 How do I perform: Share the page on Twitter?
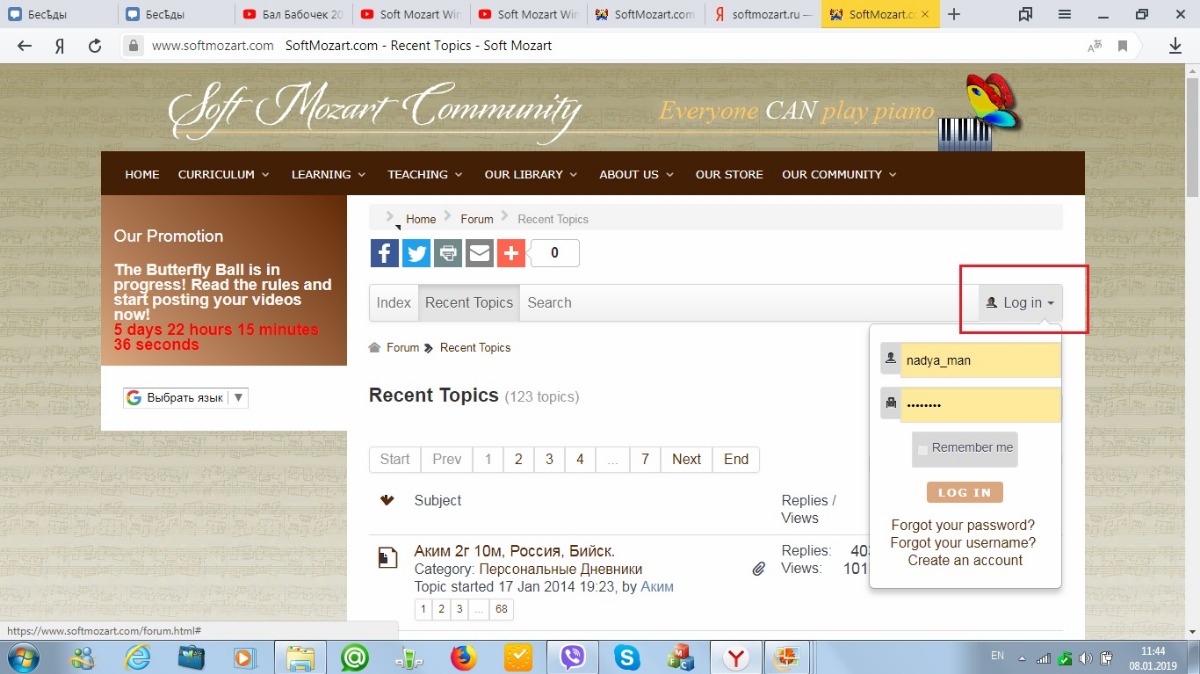click(x=416, y=253)
